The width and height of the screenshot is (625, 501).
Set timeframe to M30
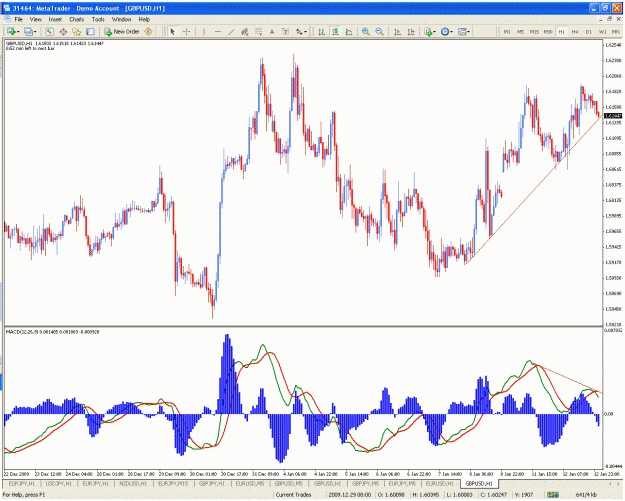(548, 31)
